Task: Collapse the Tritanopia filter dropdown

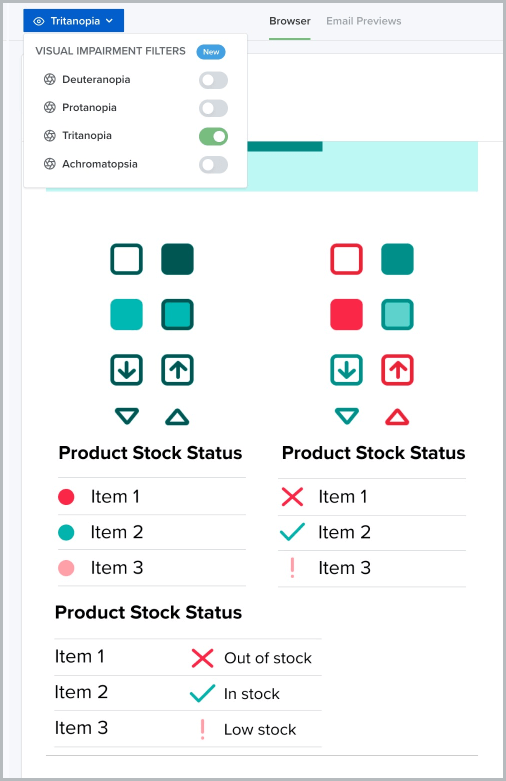Action: [73, 21]
